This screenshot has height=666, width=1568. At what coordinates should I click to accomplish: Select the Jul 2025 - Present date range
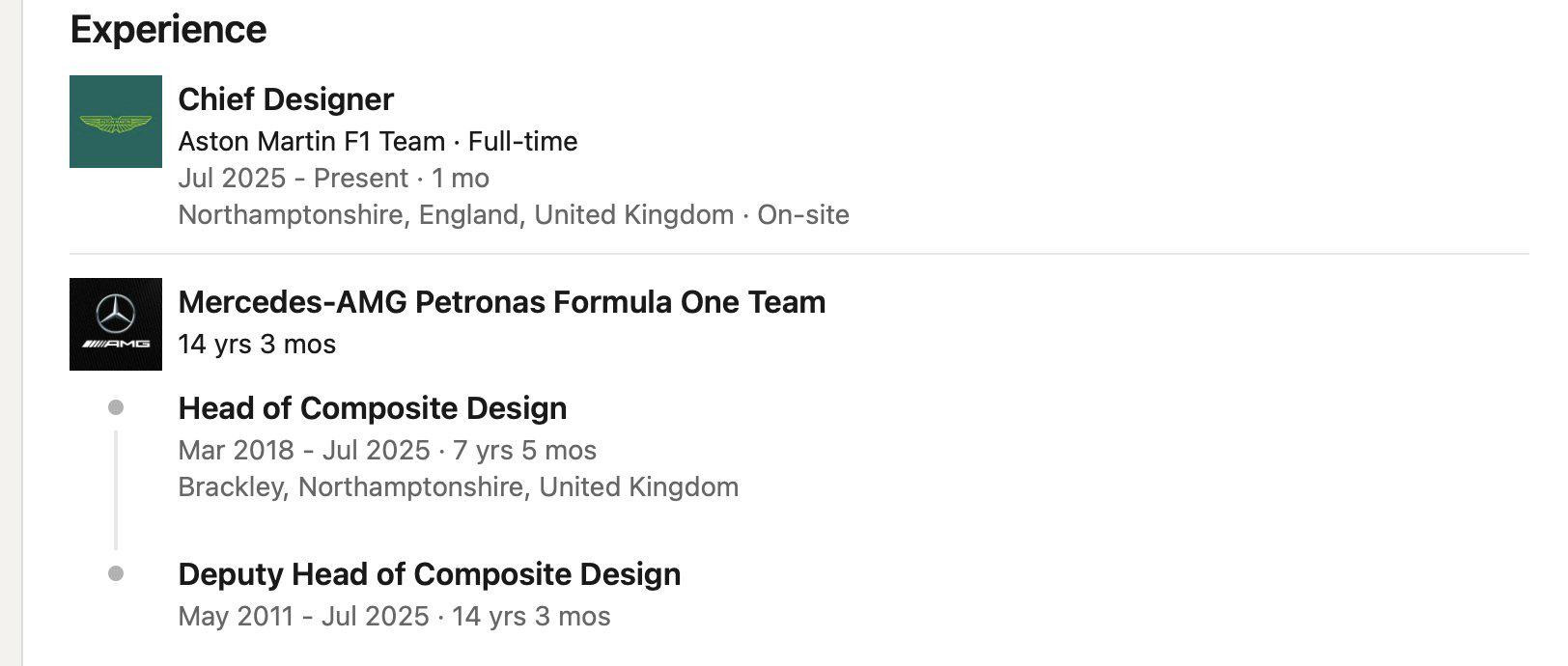coord(333,179)
